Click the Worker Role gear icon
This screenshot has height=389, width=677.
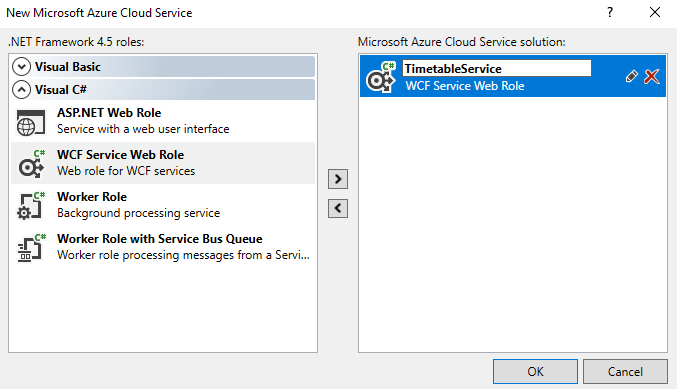tap(31, 206)
